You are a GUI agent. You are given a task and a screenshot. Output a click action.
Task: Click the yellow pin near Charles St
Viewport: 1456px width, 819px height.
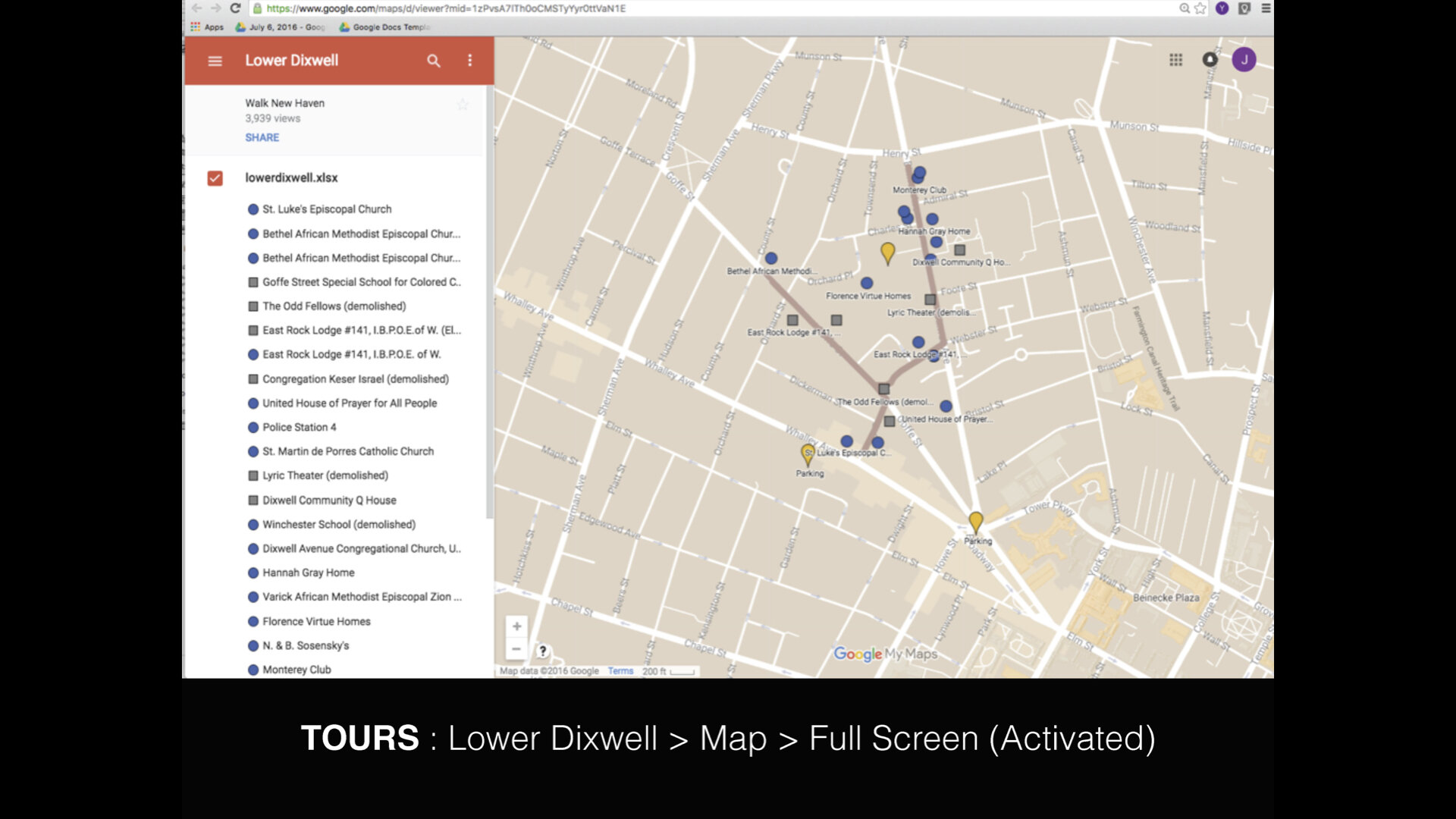tap(888, 253)
